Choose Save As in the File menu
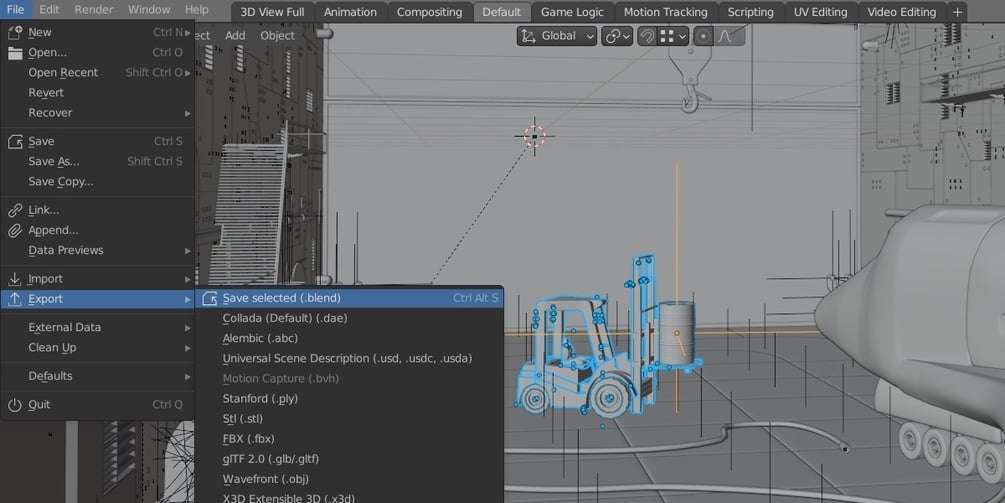The height and width of the screenshot is (503, 1005). (97, 161)
